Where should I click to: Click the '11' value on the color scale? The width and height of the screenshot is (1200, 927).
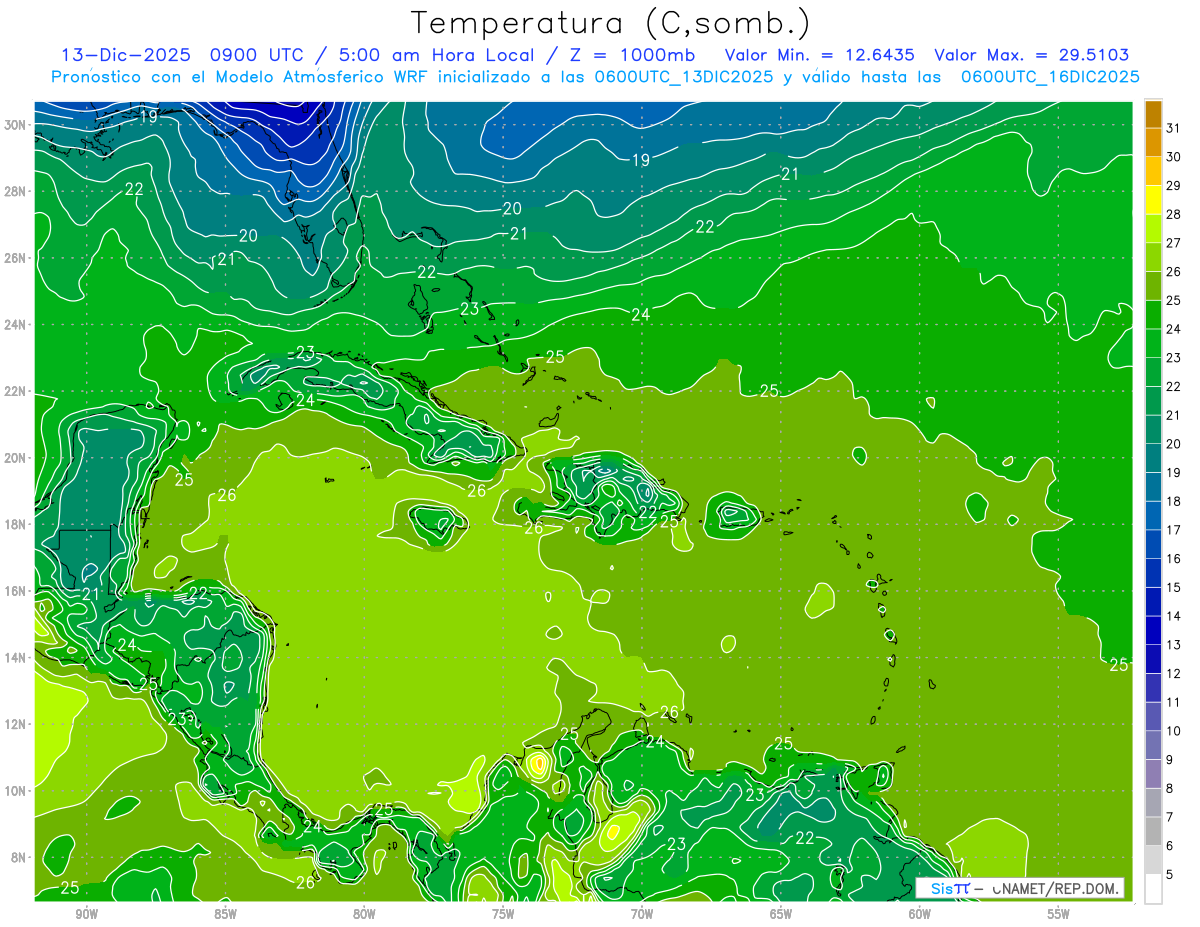[1174, 702]
